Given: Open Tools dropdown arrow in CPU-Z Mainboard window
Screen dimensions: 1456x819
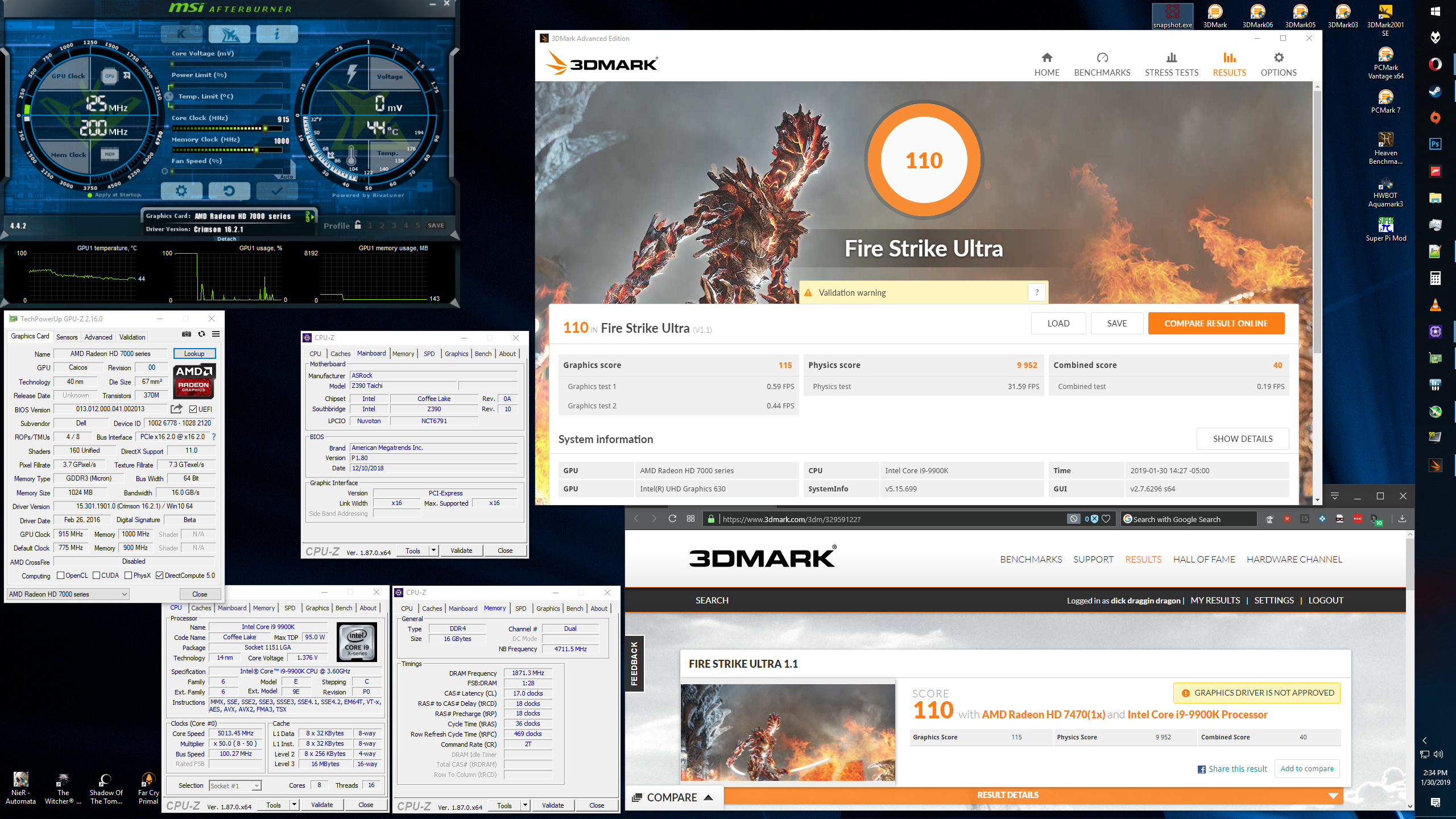Looking at the screenshot, I should click(433, 551).
